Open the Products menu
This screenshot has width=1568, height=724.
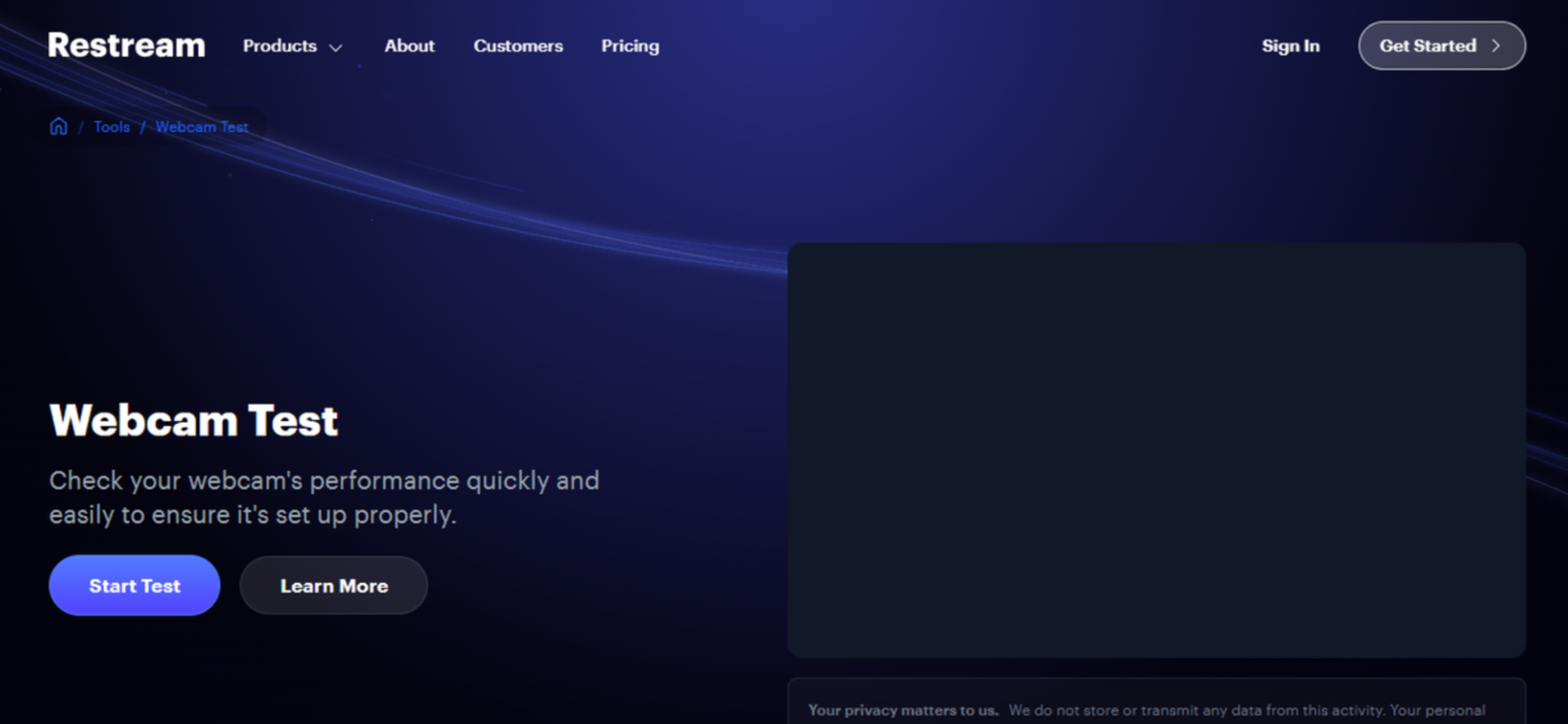click(x=280, y=46)
